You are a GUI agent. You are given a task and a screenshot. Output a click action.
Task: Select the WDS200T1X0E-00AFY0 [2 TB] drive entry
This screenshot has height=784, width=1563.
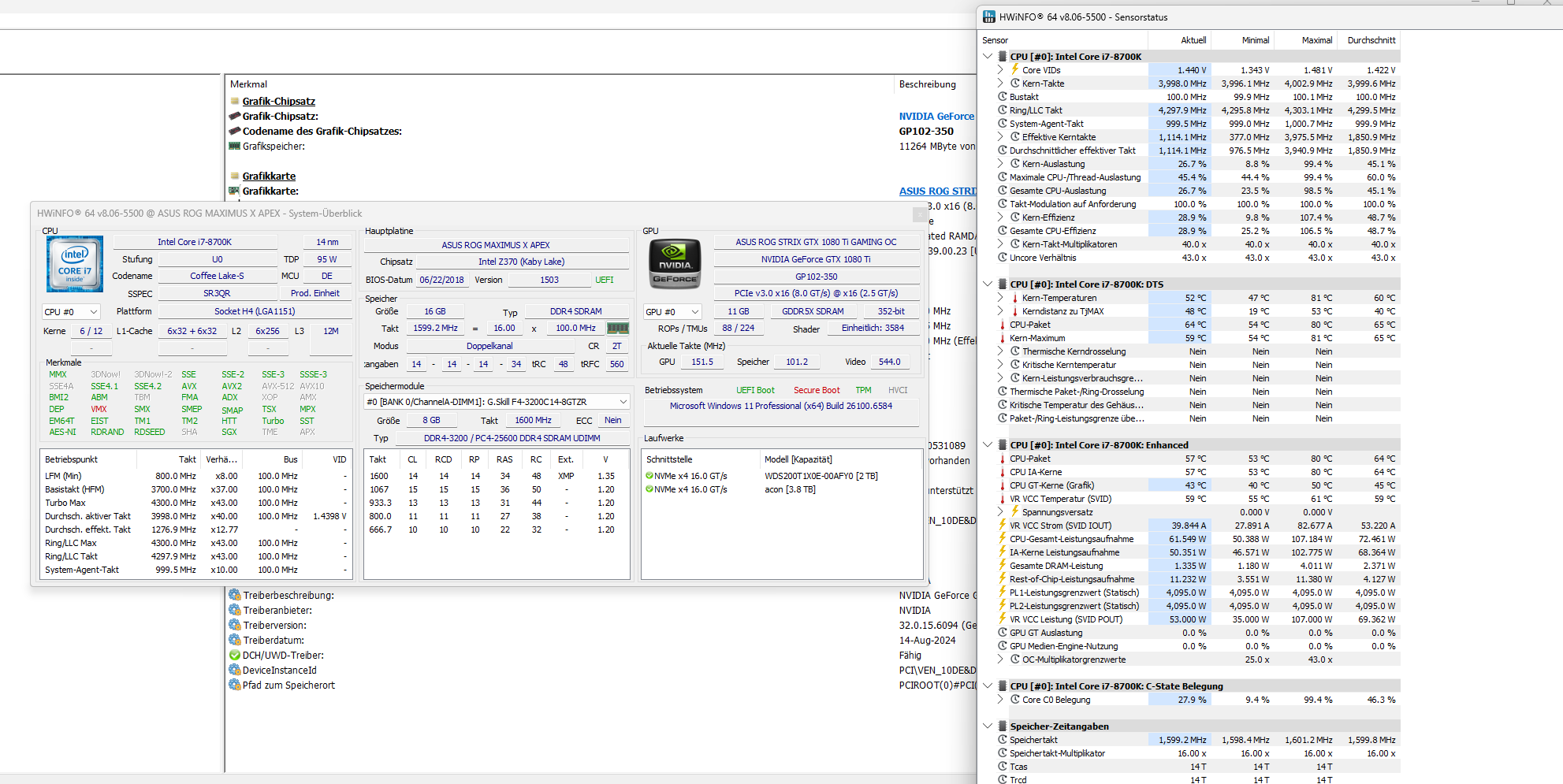coord(821,476)
